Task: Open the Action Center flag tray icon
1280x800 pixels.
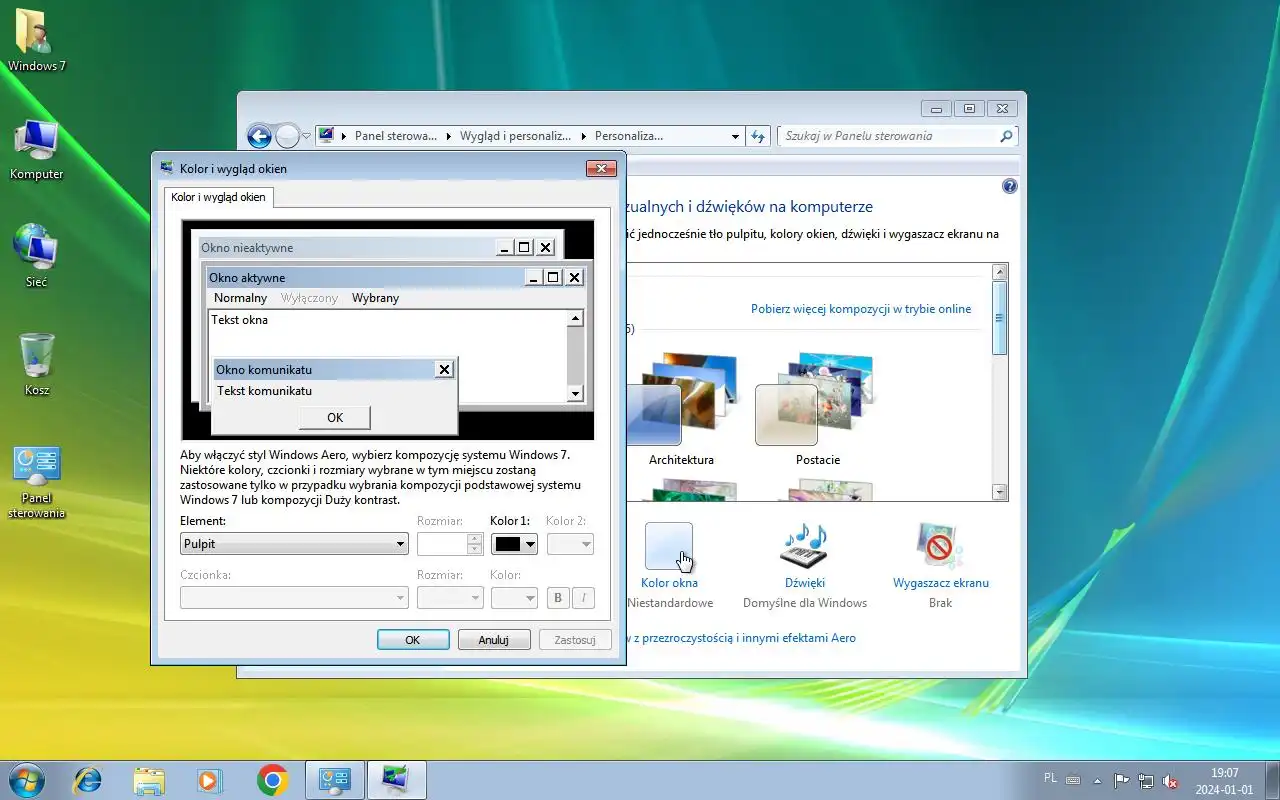Action: coord(1122,781)
